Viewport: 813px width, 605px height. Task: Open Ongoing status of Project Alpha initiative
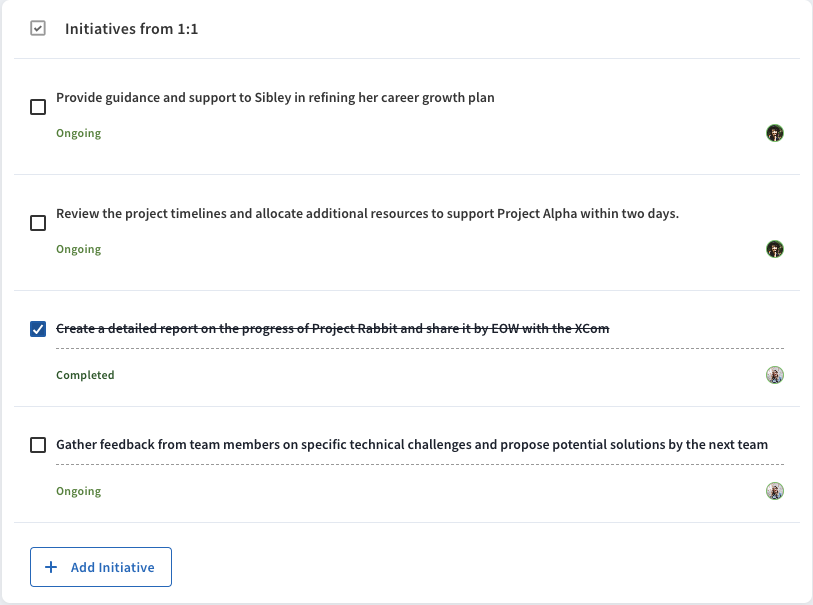[78, 249]
